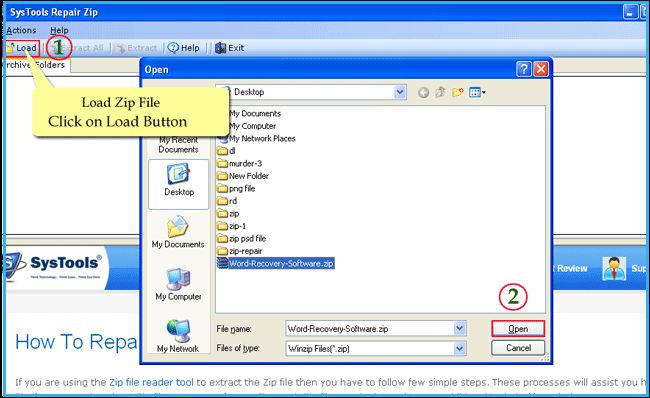The height and width of the screenshot is (398, 650).
Task: Select My Computer in file list
Action: point(252,126)
